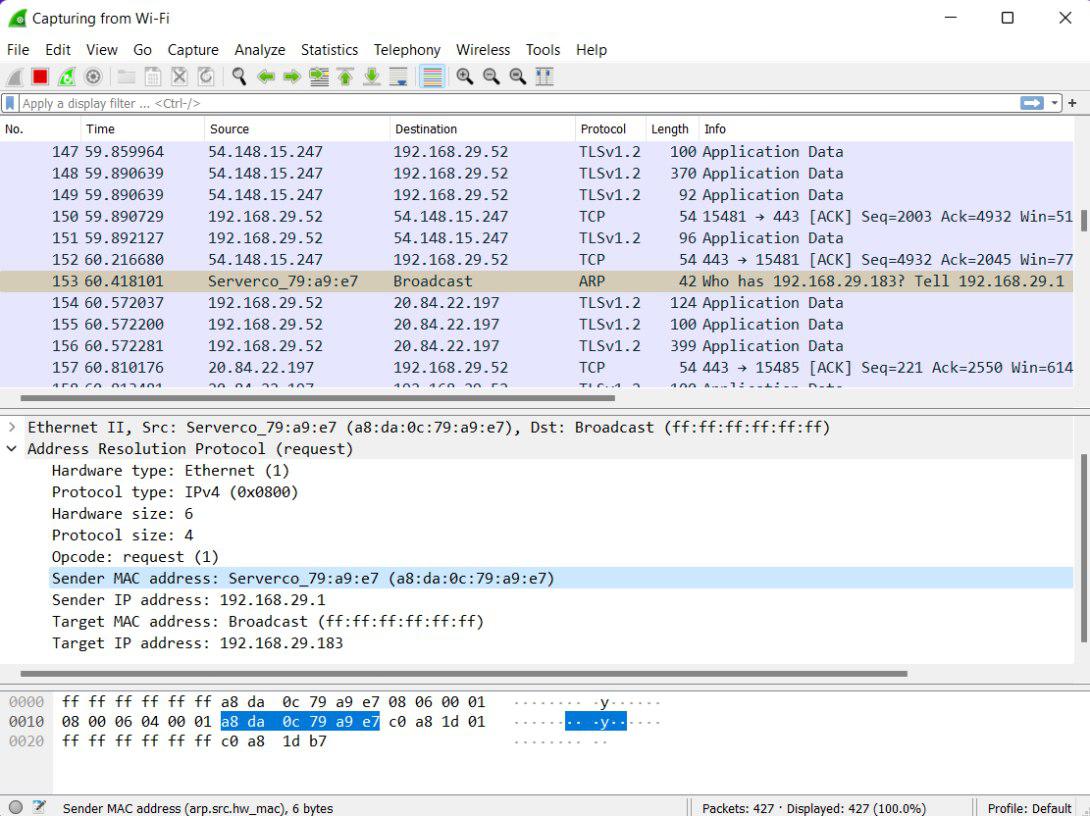Click the resize columns icon

(x=544, y=76)
